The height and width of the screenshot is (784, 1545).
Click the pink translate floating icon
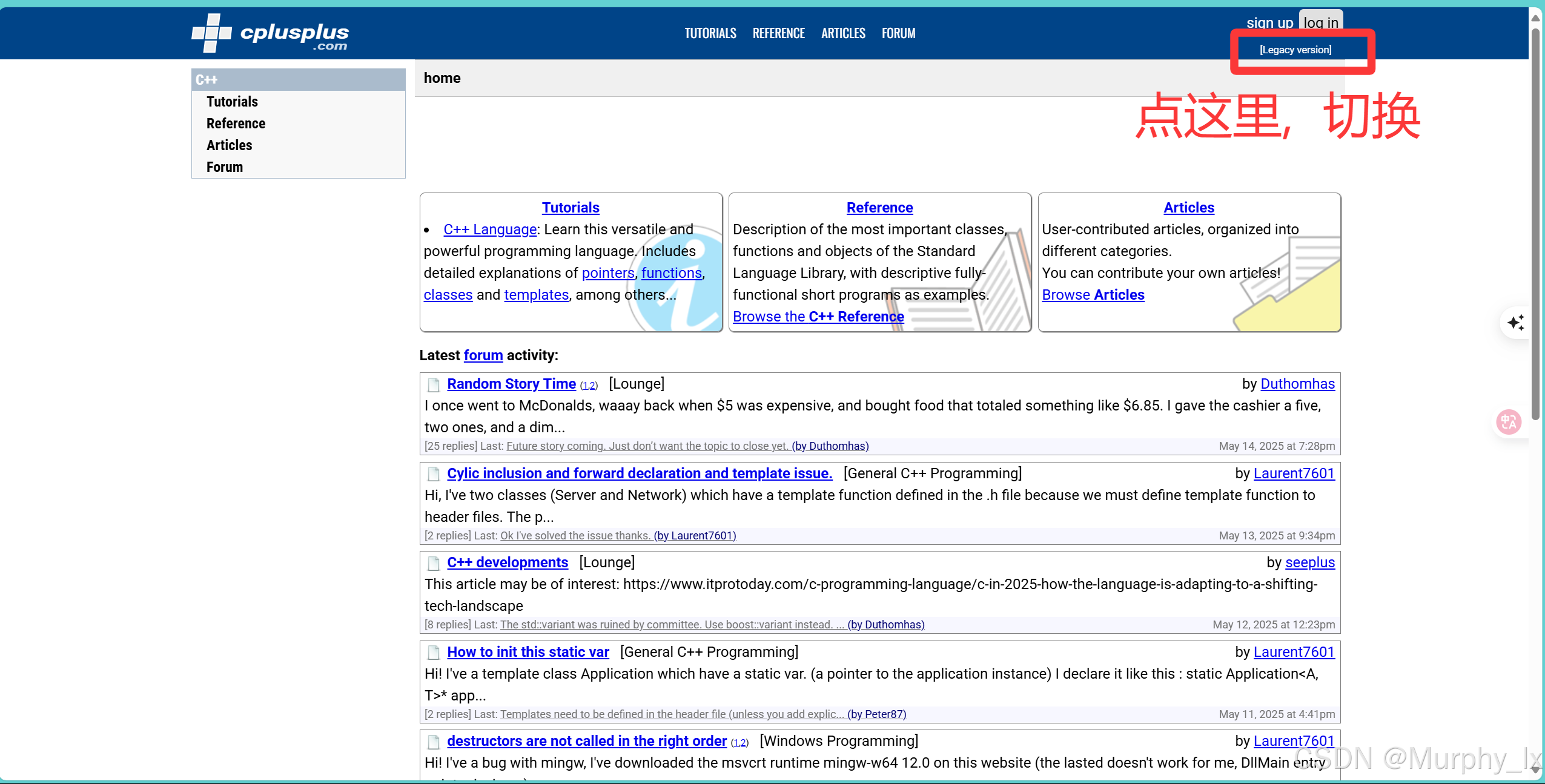click(1509, 422)
